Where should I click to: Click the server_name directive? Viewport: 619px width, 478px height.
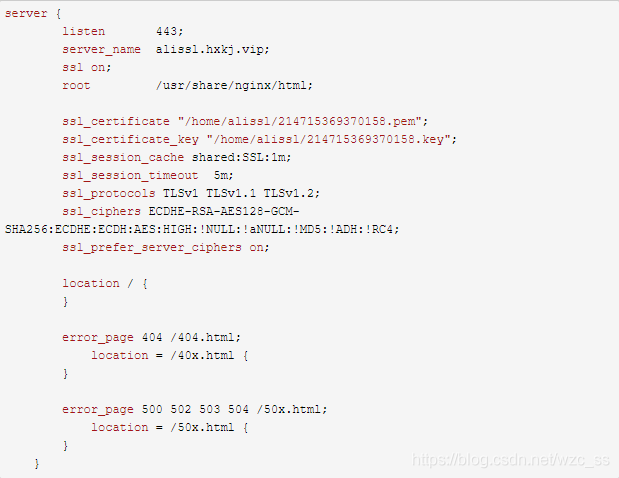(101, 50)
